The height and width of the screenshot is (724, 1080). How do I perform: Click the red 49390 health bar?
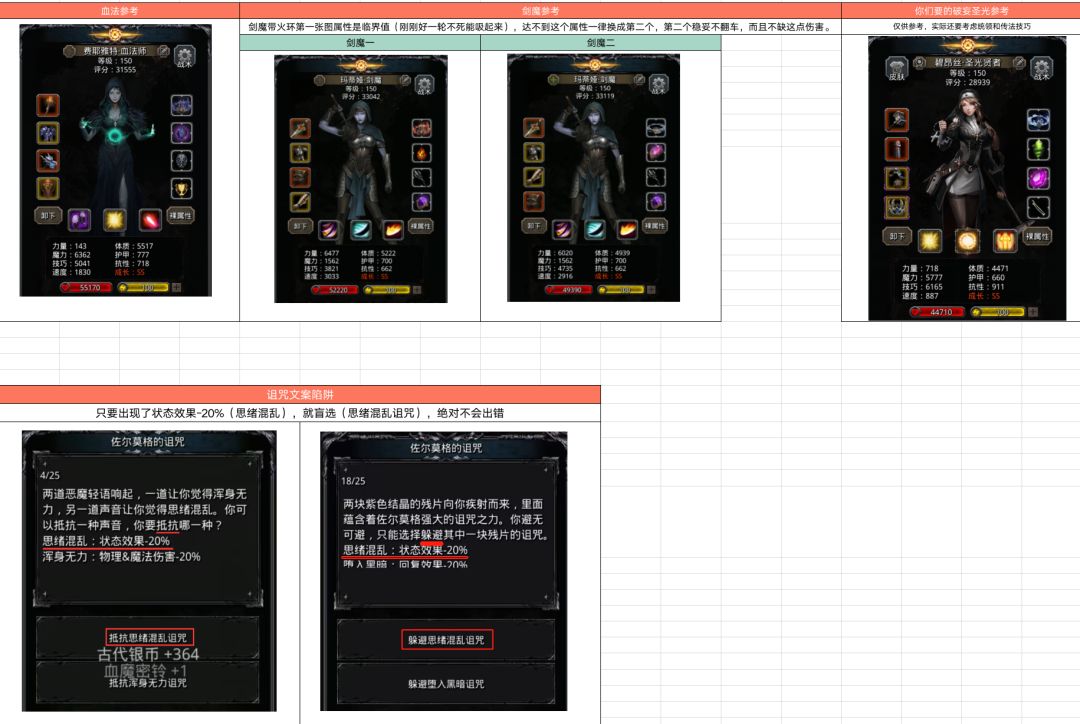(x=568, y=290)
